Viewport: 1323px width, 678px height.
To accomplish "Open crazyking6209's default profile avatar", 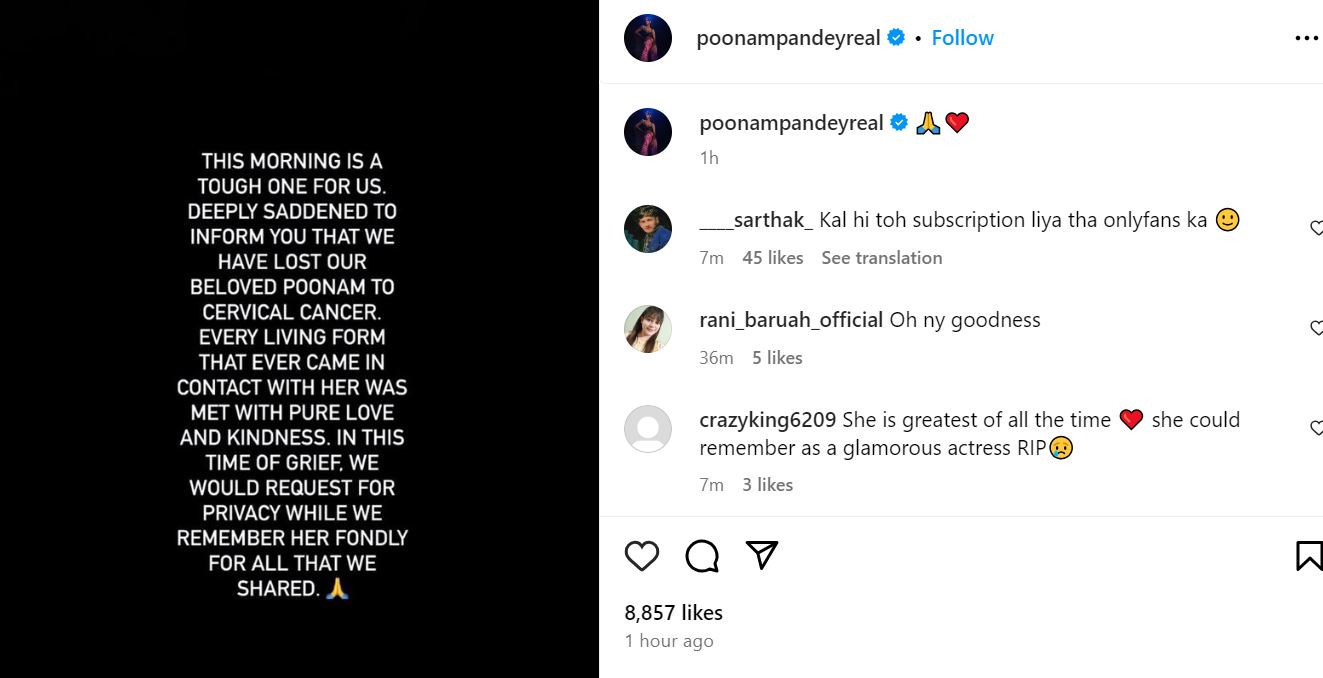I will tap(648, 429).
